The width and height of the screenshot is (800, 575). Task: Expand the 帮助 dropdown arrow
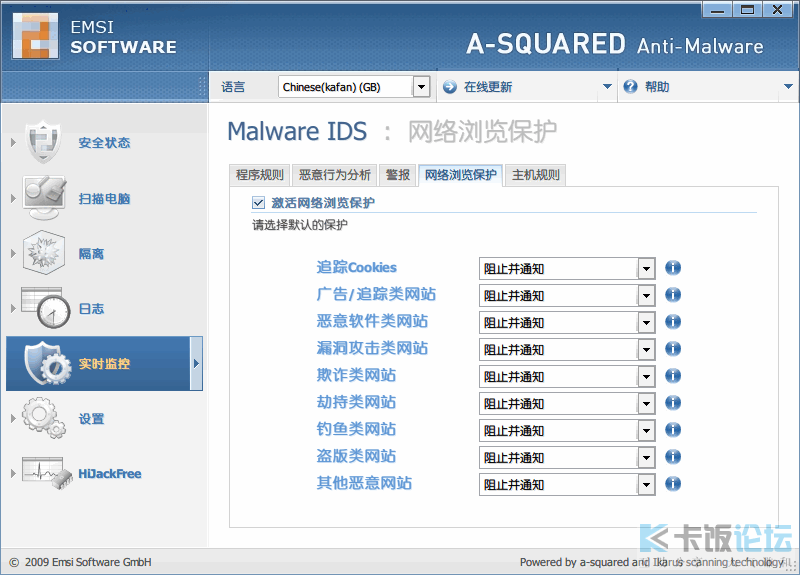(788, 87)
